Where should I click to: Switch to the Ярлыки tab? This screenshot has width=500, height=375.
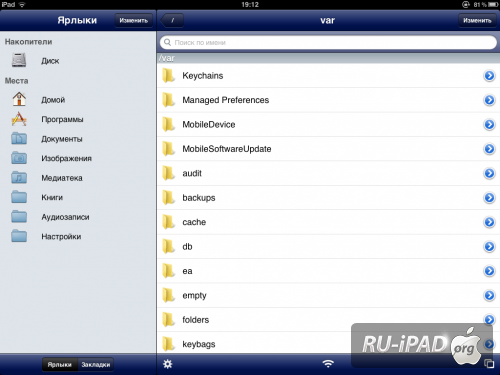point(60,364)
